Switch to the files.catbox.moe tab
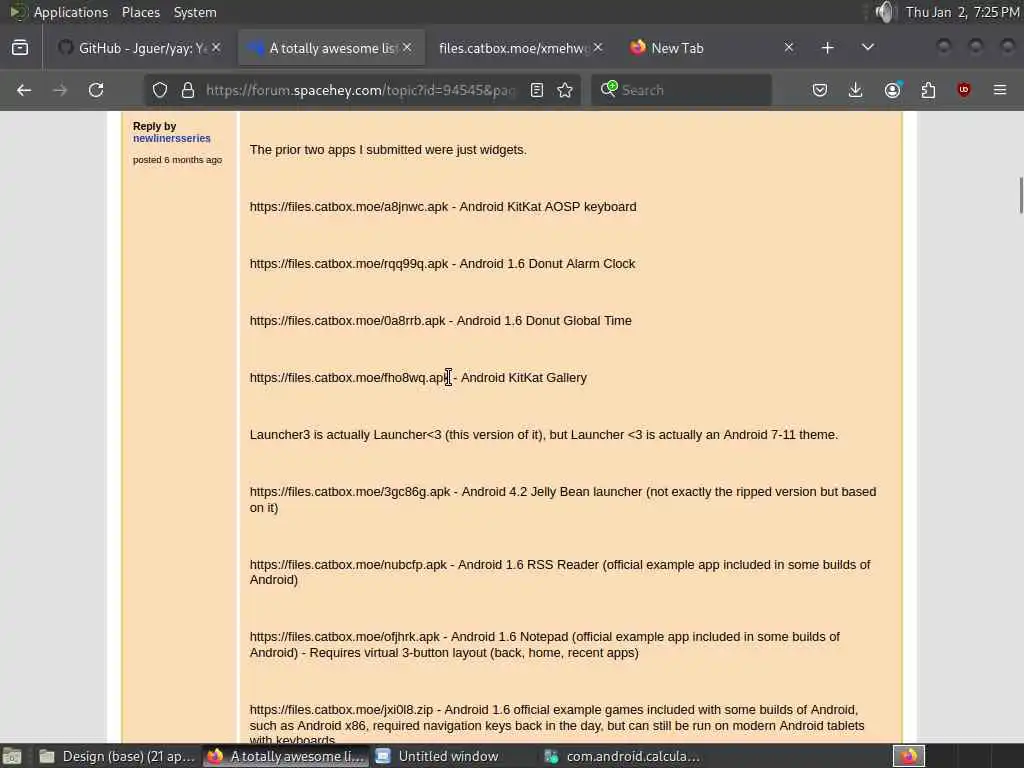This screenshot has width=1024, height=768. pyautogui.click(x=514, y=48)
